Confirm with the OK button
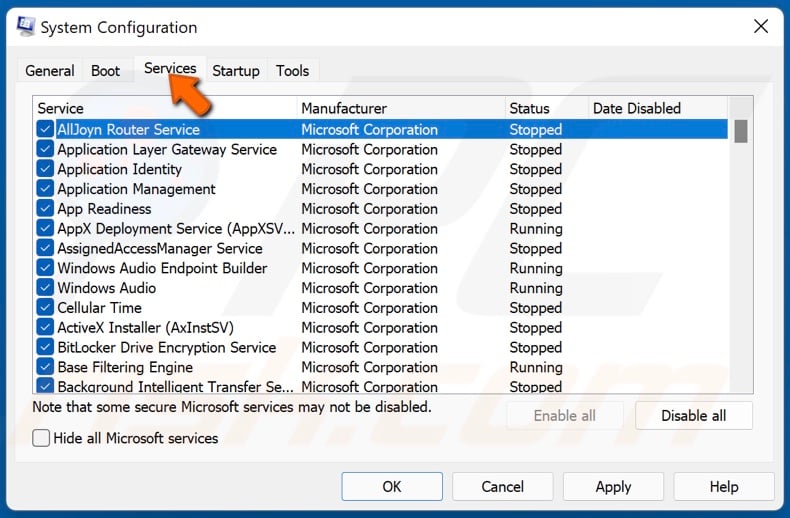 (x=392, y=486)
